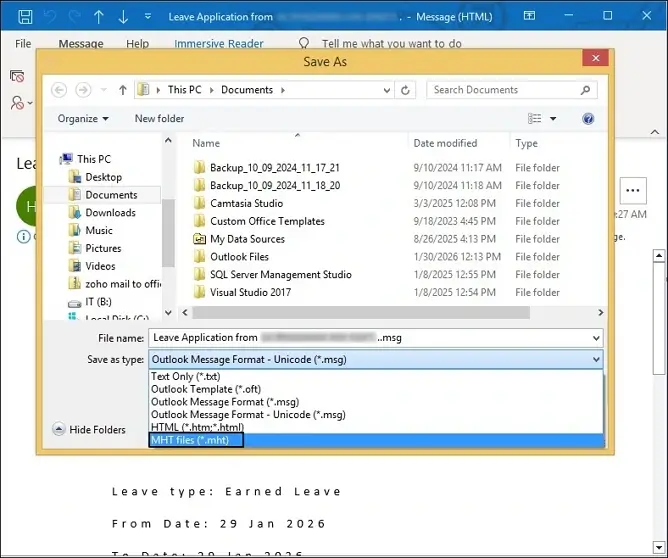Choose Text Only (*.txt) file type
Image resolution: width=668 pixels, height=558 pixels.
point(377,377)
